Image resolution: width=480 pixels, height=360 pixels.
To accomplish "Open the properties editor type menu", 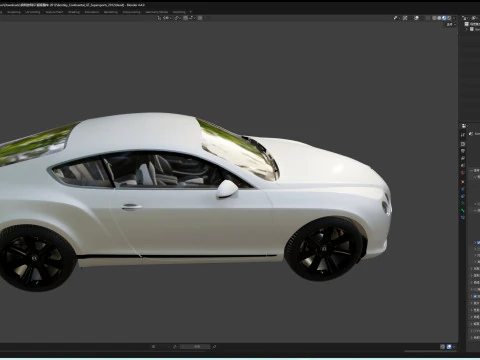I will (x=465, y=126).
